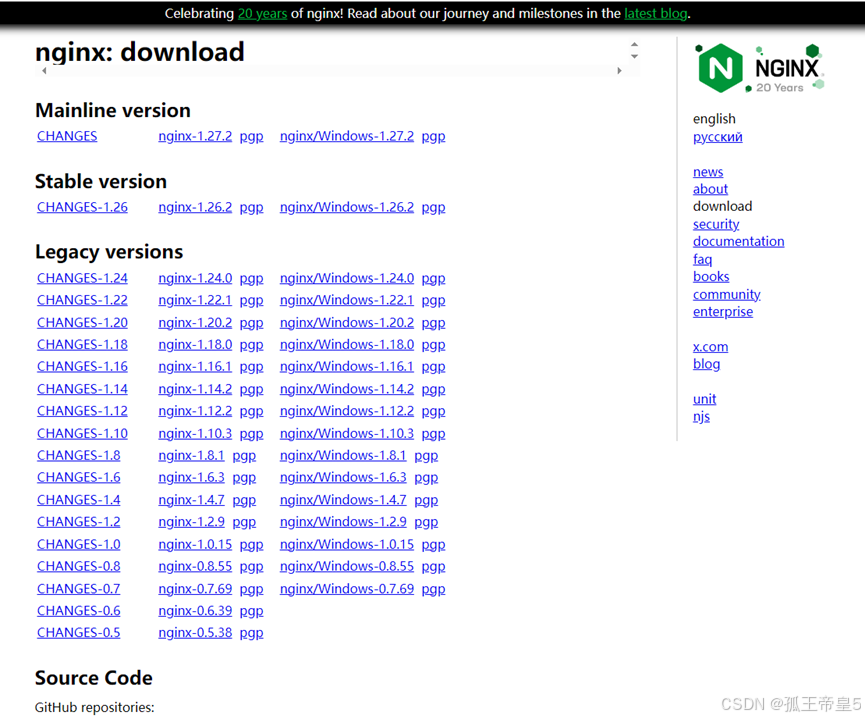The image size is (865, 719).
Task: Open the '20 years' banner link
Action: (x=262, y=13)
